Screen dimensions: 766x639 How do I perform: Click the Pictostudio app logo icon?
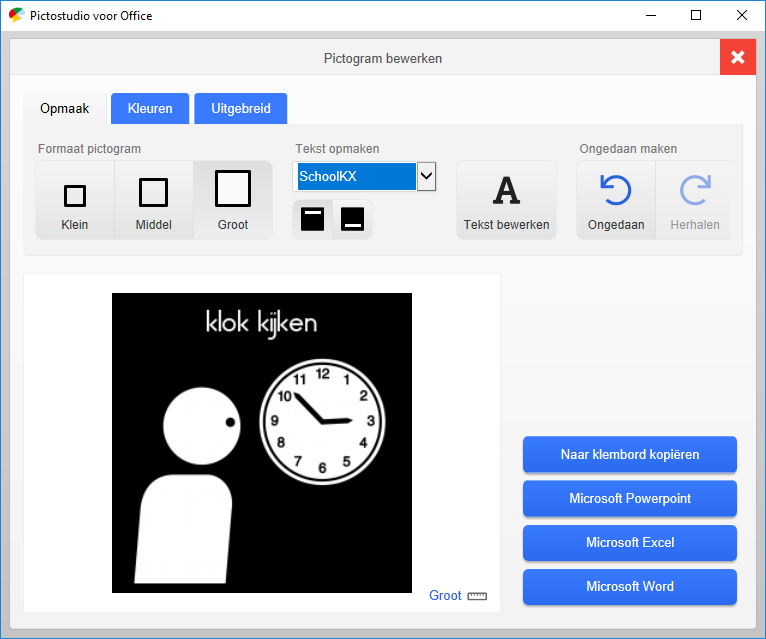[17, 15]
